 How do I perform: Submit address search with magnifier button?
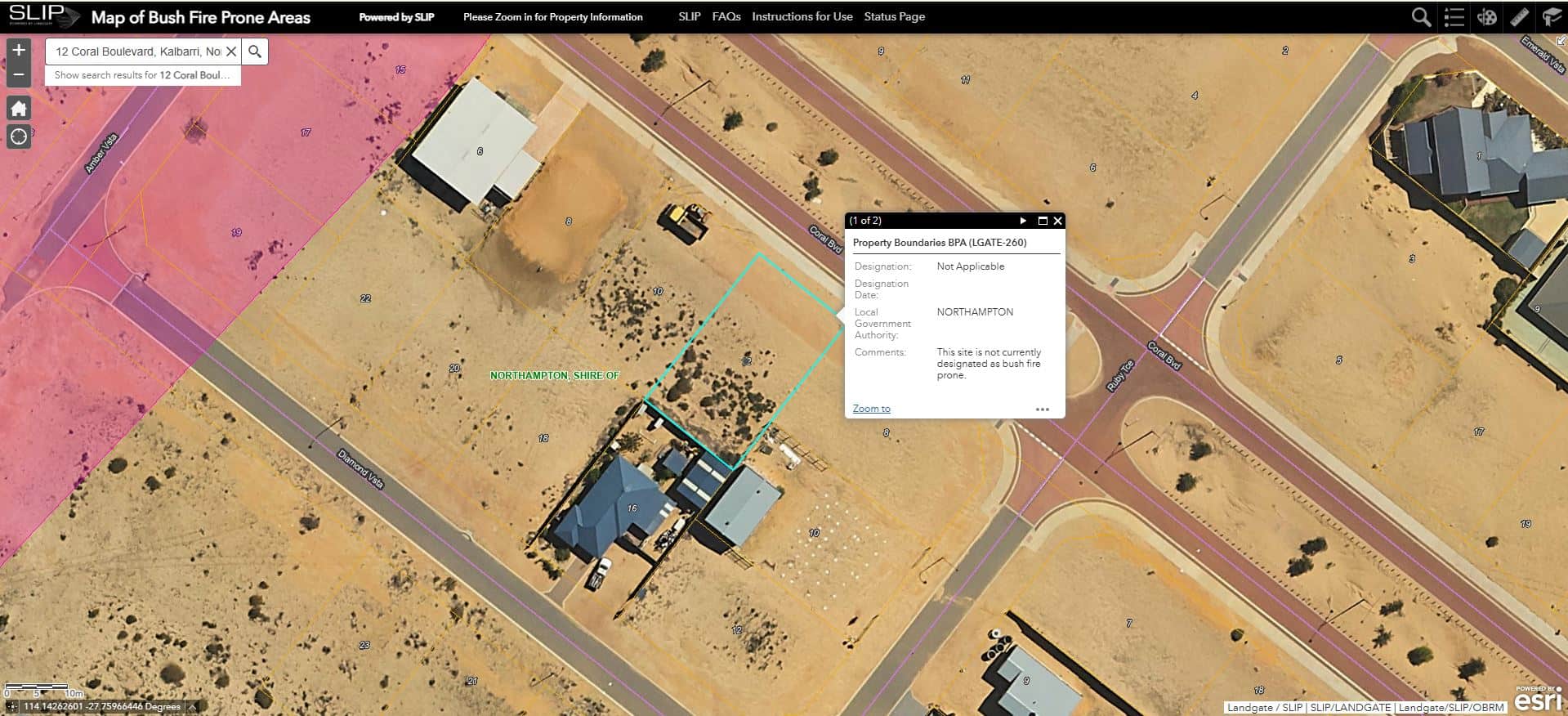pos(255,51)
